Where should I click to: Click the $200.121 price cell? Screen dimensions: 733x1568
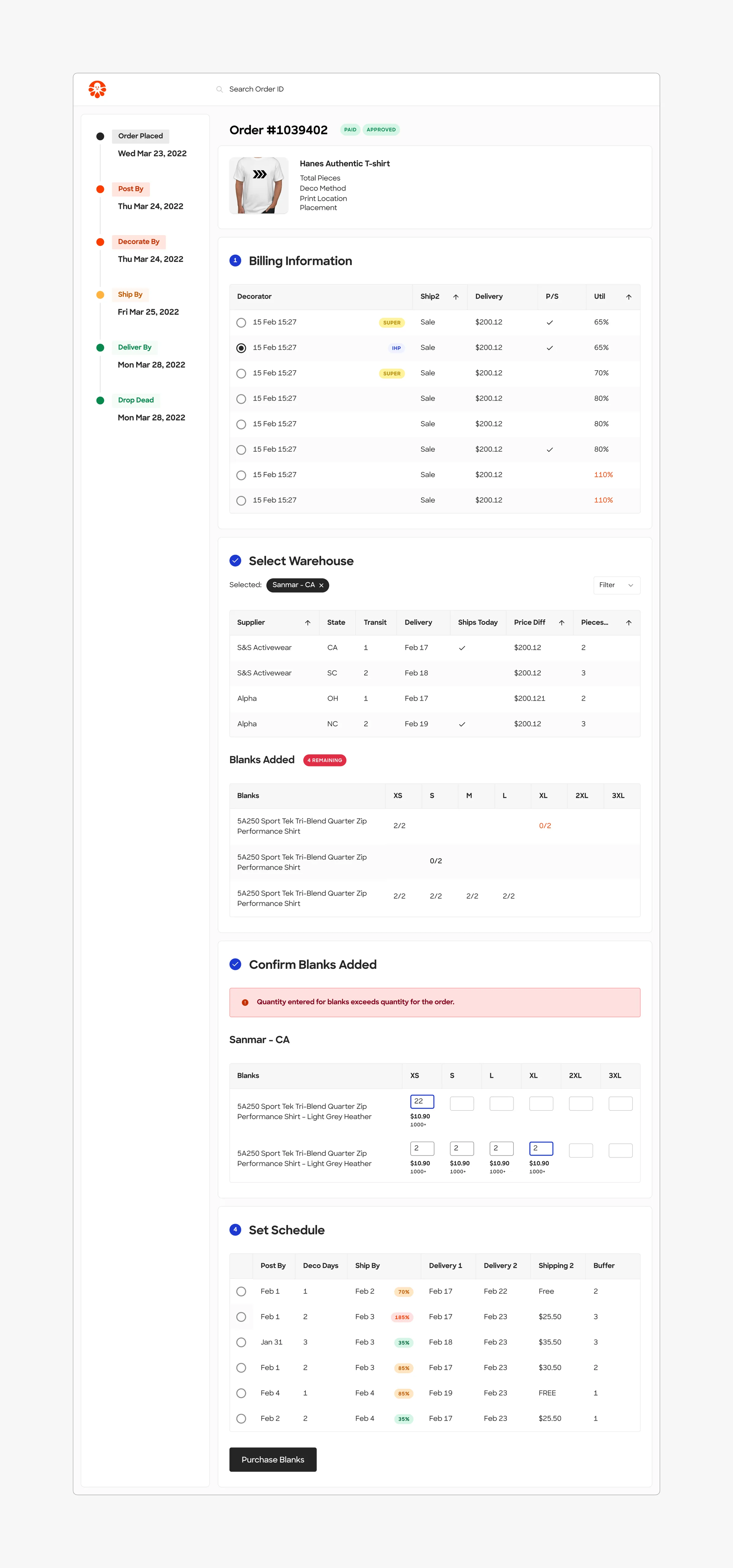tap(530, 699)
